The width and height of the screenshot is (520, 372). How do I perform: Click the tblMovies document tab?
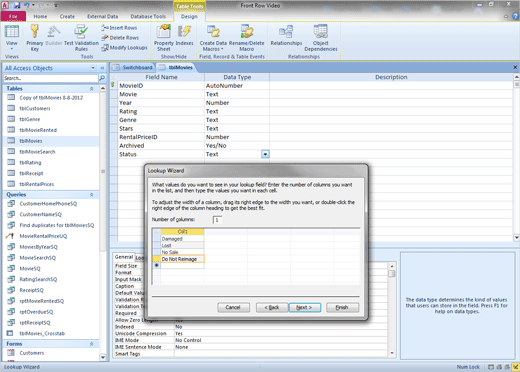pos(177,67)
